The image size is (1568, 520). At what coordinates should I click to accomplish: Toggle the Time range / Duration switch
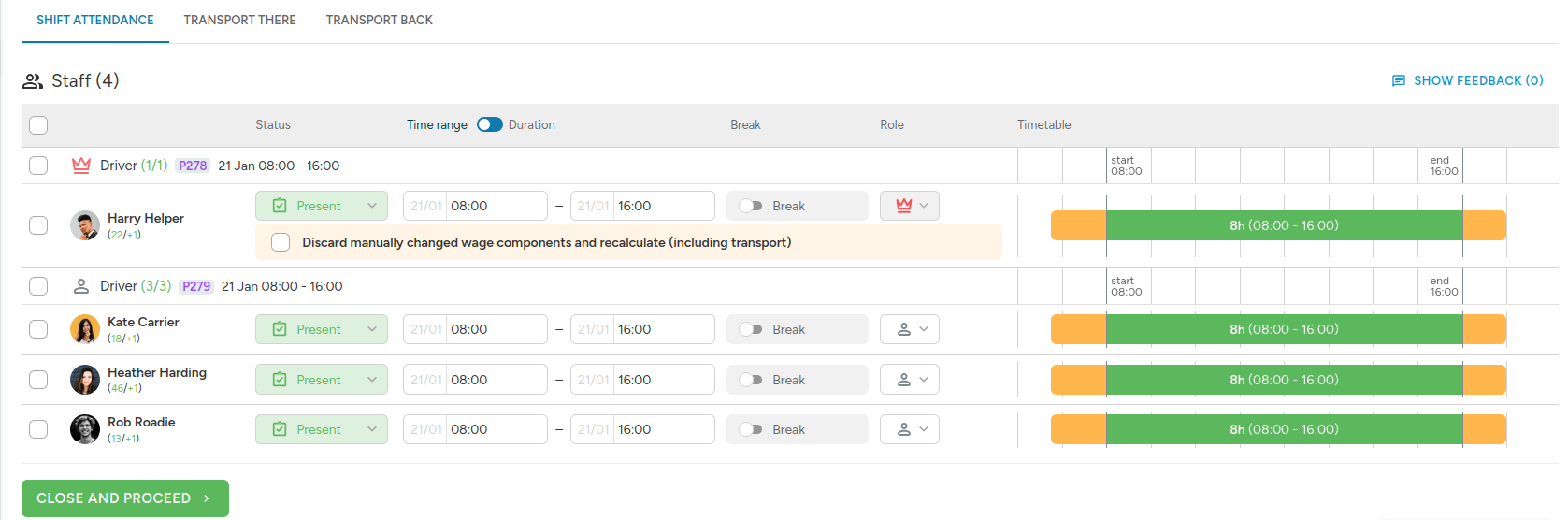click(490, 124)
